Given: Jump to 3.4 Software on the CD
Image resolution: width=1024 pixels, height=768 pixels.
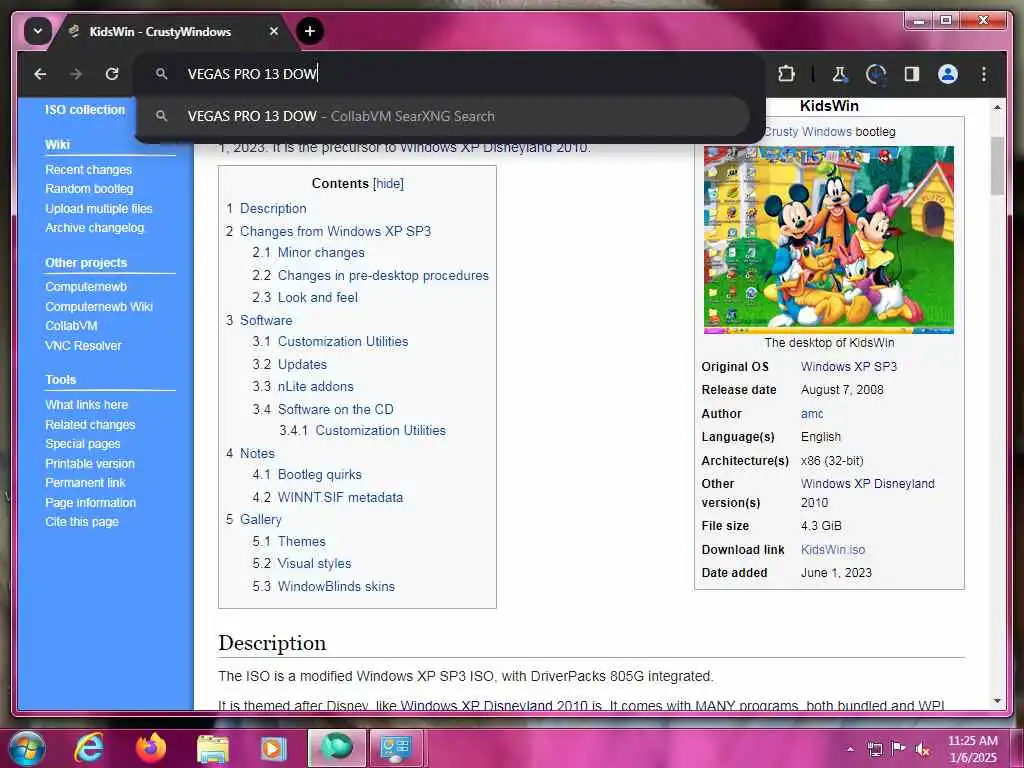Looking at the screenshot, I should pos(336,409).
